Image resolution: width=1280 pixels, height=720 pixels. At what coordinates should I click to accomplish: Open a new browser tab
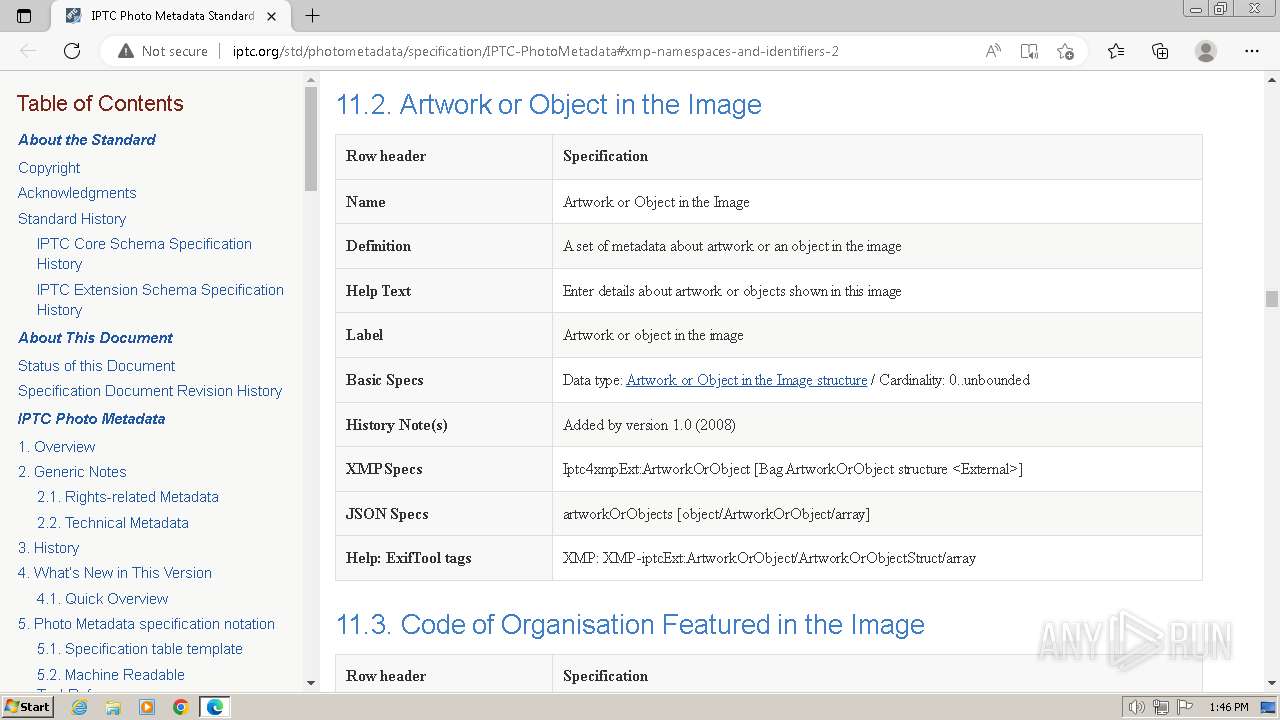click(x=312, y=15)
